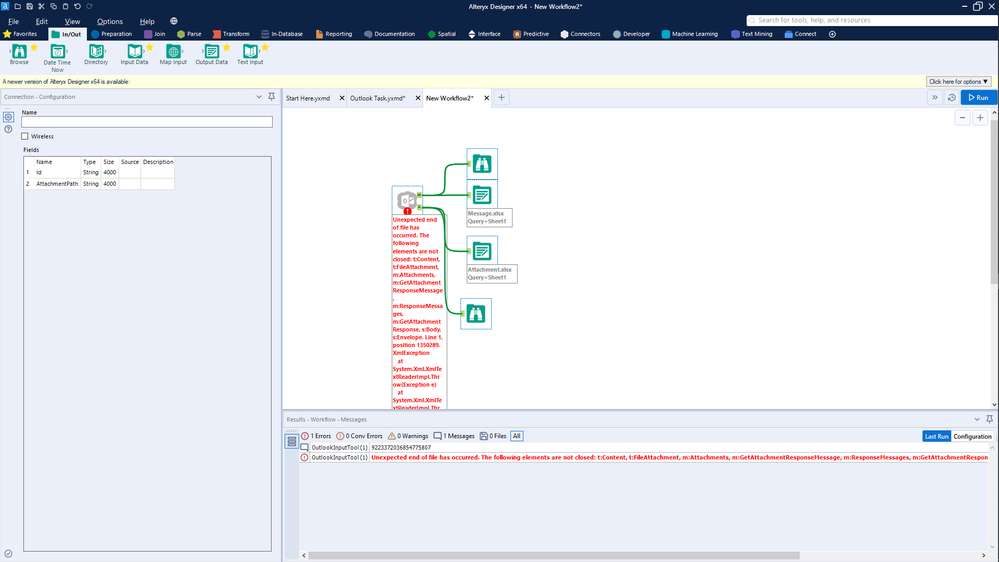The height and width of the screenshot is (562, 999).
Task: Select the Input Data tool
Action: (134, 54)
